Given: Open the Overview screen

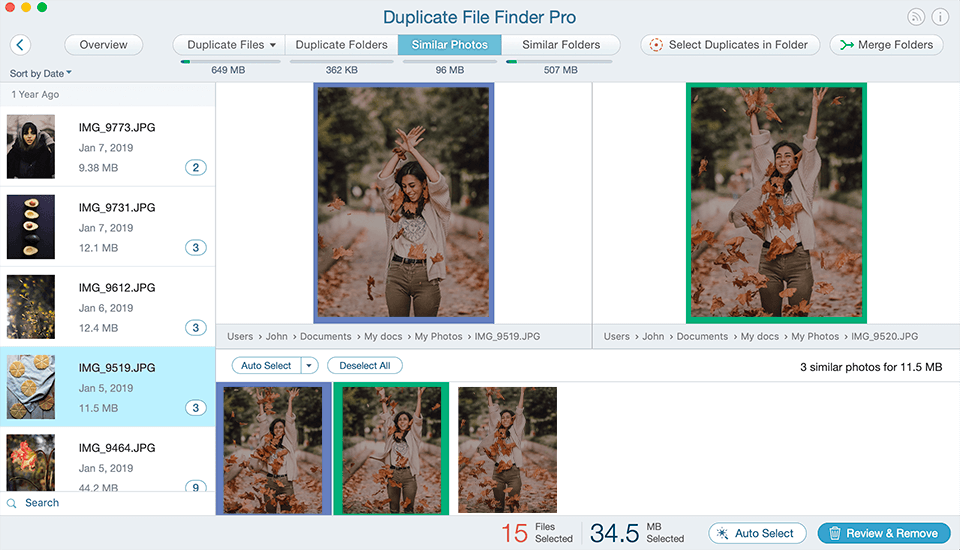Looking at the screenshot, I should tap(103, 45).
